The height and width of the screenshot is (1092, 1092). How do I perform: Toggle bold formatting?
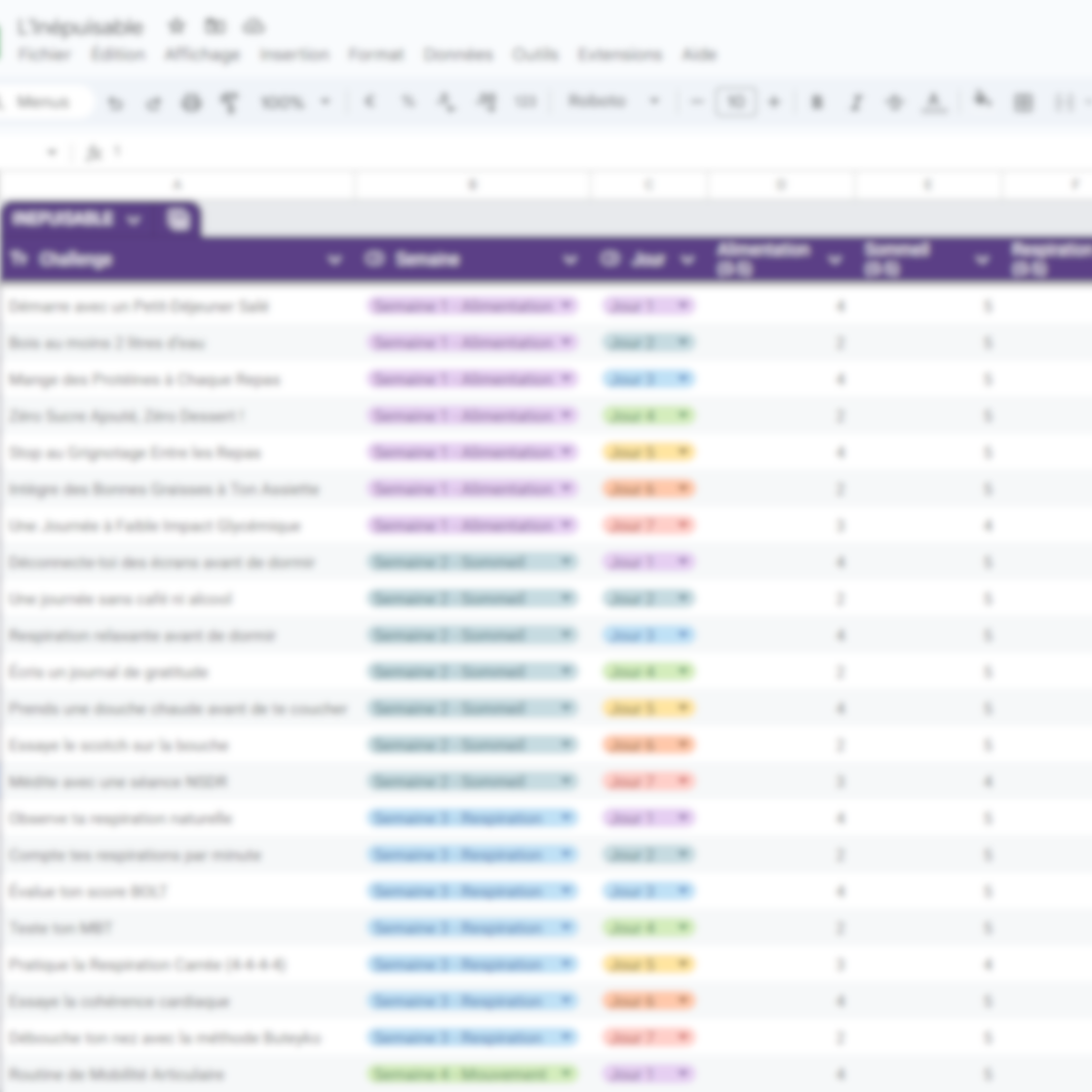click(x=817, y=102)
